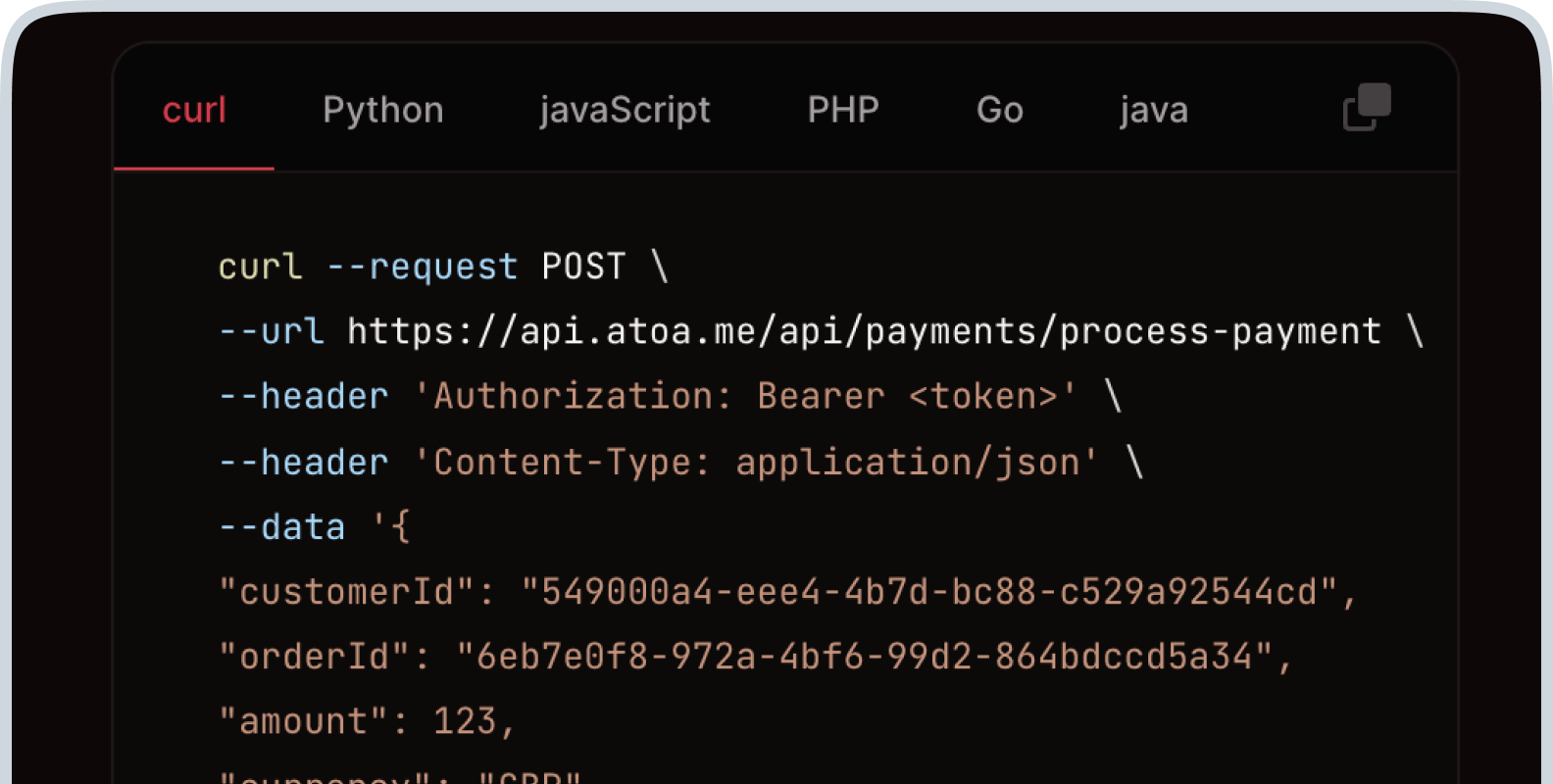This screenshot has height=784, width=1553.
Task: Click the "orderId" key name
Action: pos(315,657)
